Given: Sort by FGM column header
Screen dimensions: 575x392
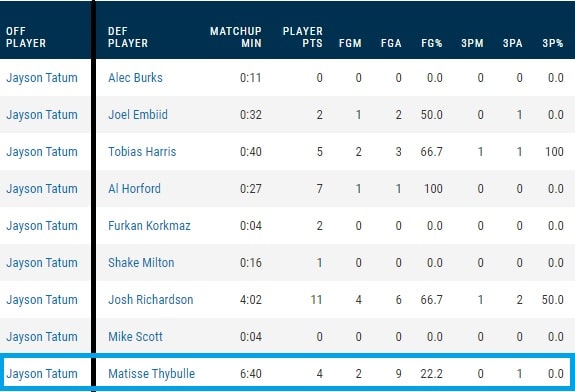Looking at the screenshot, I should pos(350,43).
